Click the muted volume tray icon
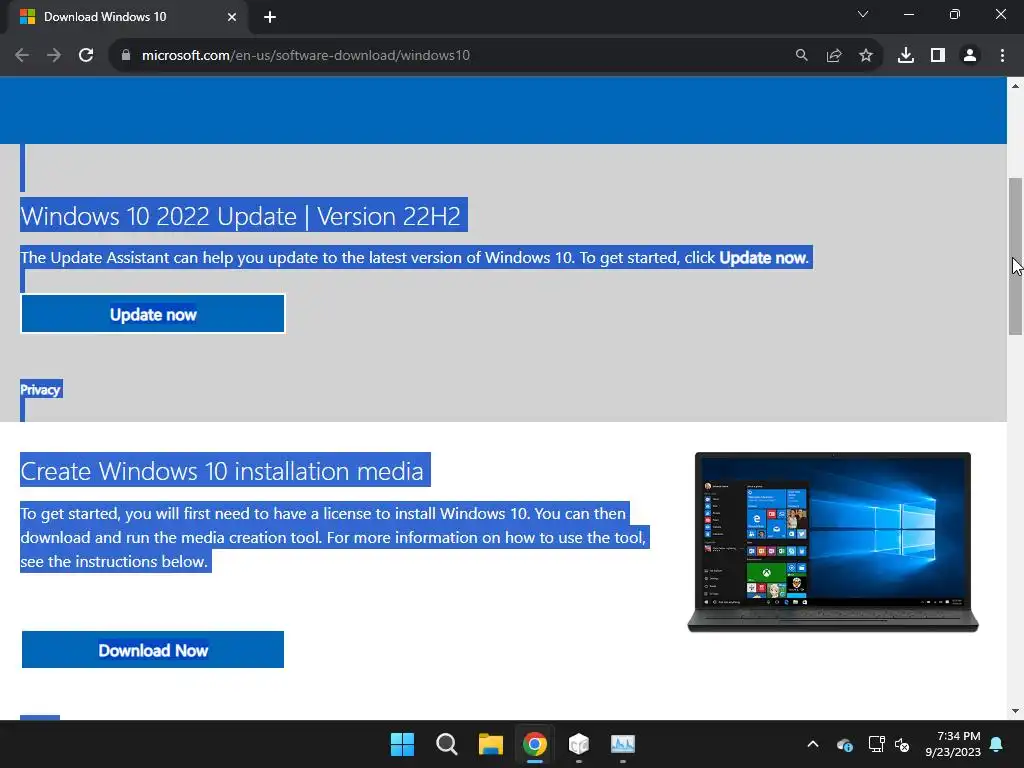The width and height of the screenshot is (1024, 768). (902, 744)
